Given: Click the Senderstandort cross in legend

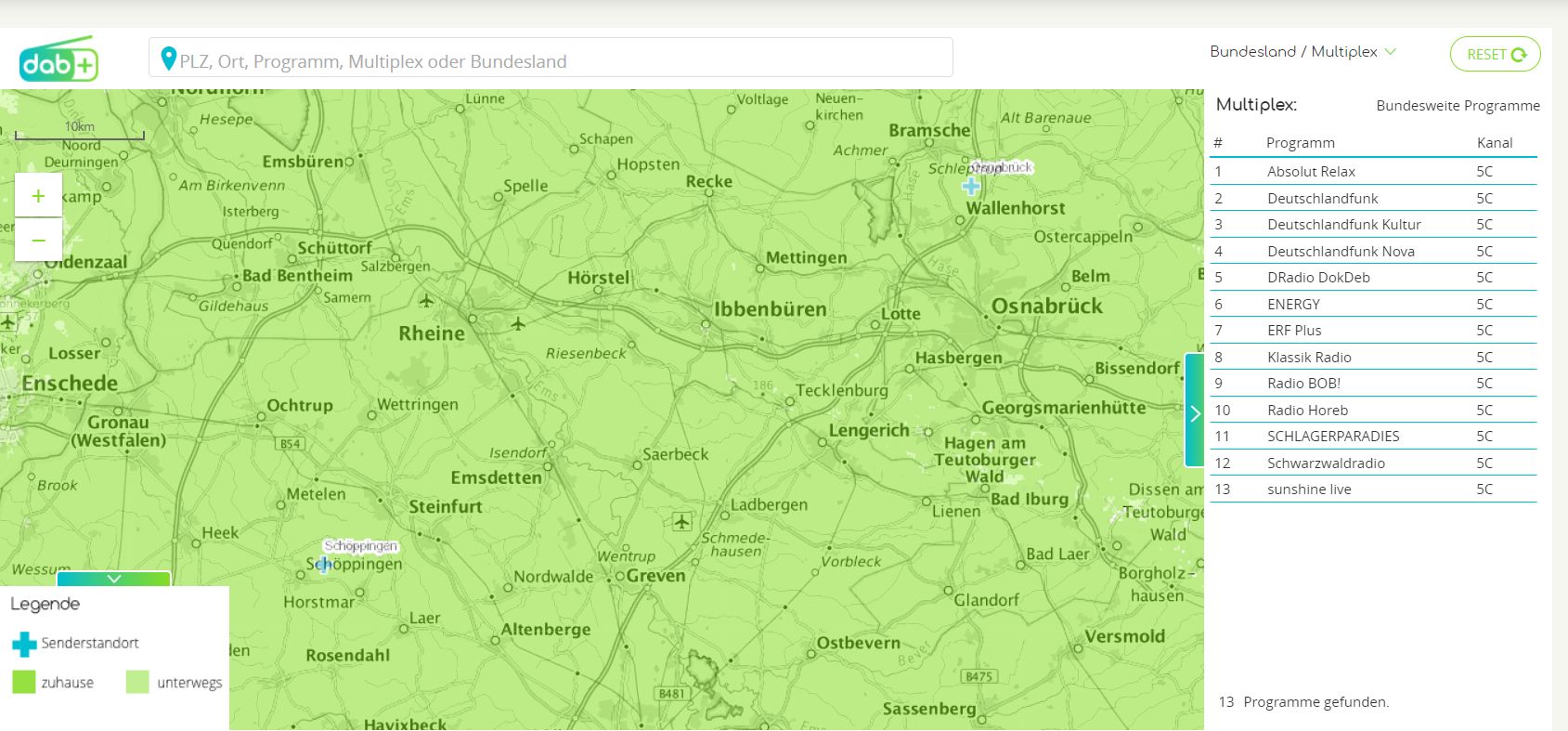Looking at the screenshot, I should point(24,644).
